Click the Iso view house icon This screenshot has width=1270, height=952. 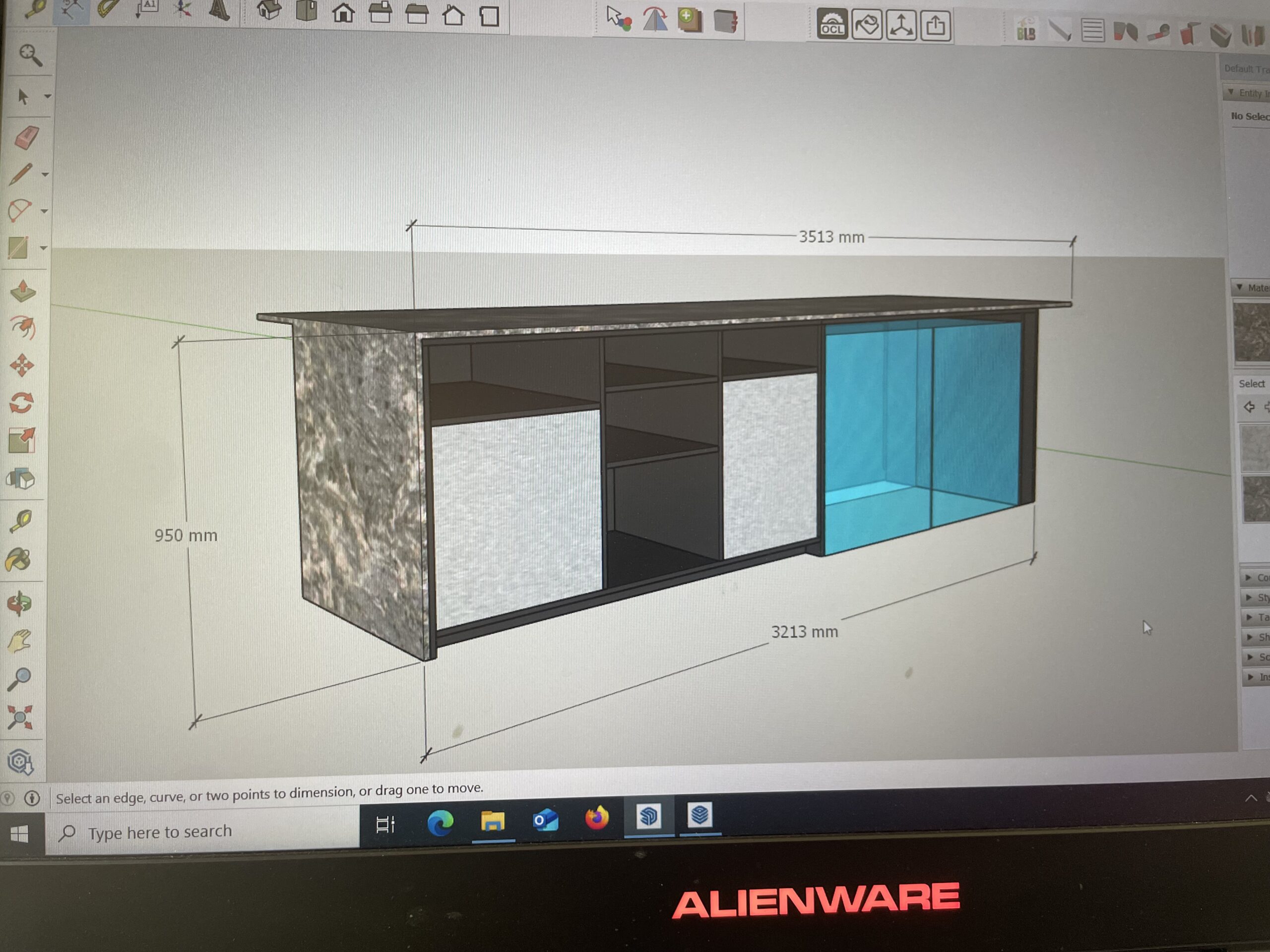click(269, 10)
